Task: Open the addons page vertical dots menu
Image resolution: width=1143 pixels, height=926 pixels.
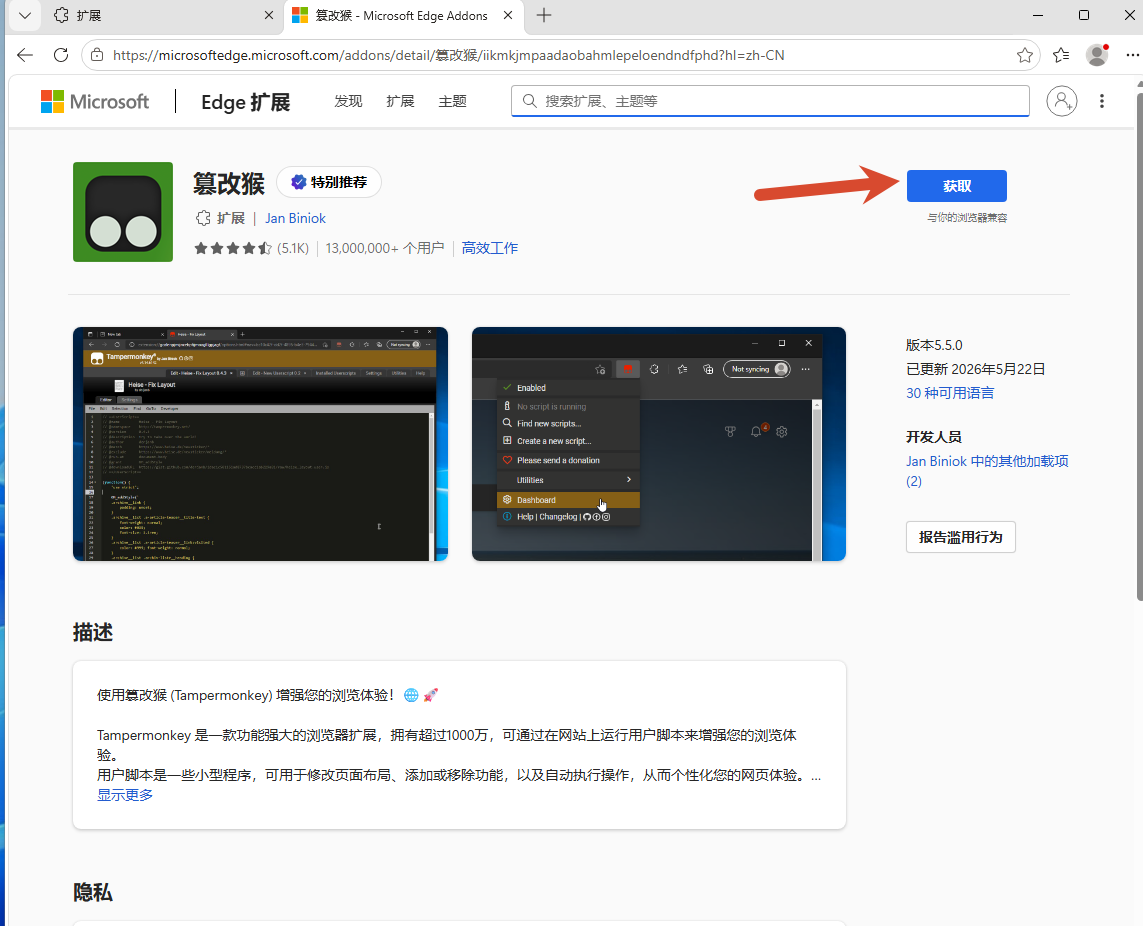Action: pyautogui.click(x=1101, y=101)
